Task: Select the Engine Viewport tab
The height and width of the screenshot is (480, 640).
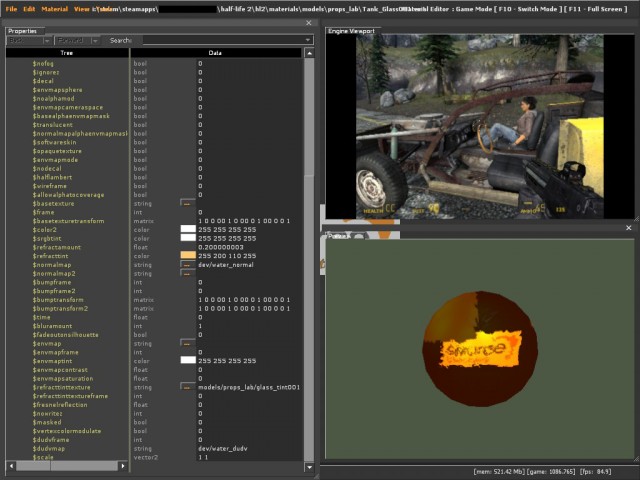Action: (x=351, y=31)
